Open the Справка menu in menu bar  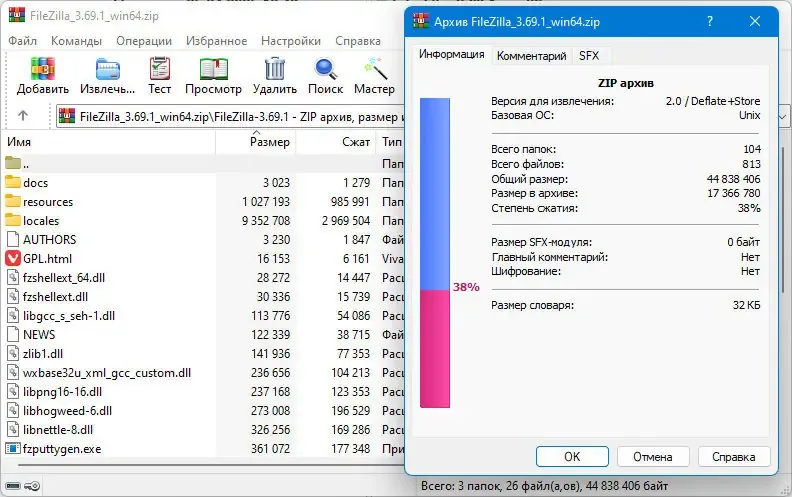(x=358, y=41)
